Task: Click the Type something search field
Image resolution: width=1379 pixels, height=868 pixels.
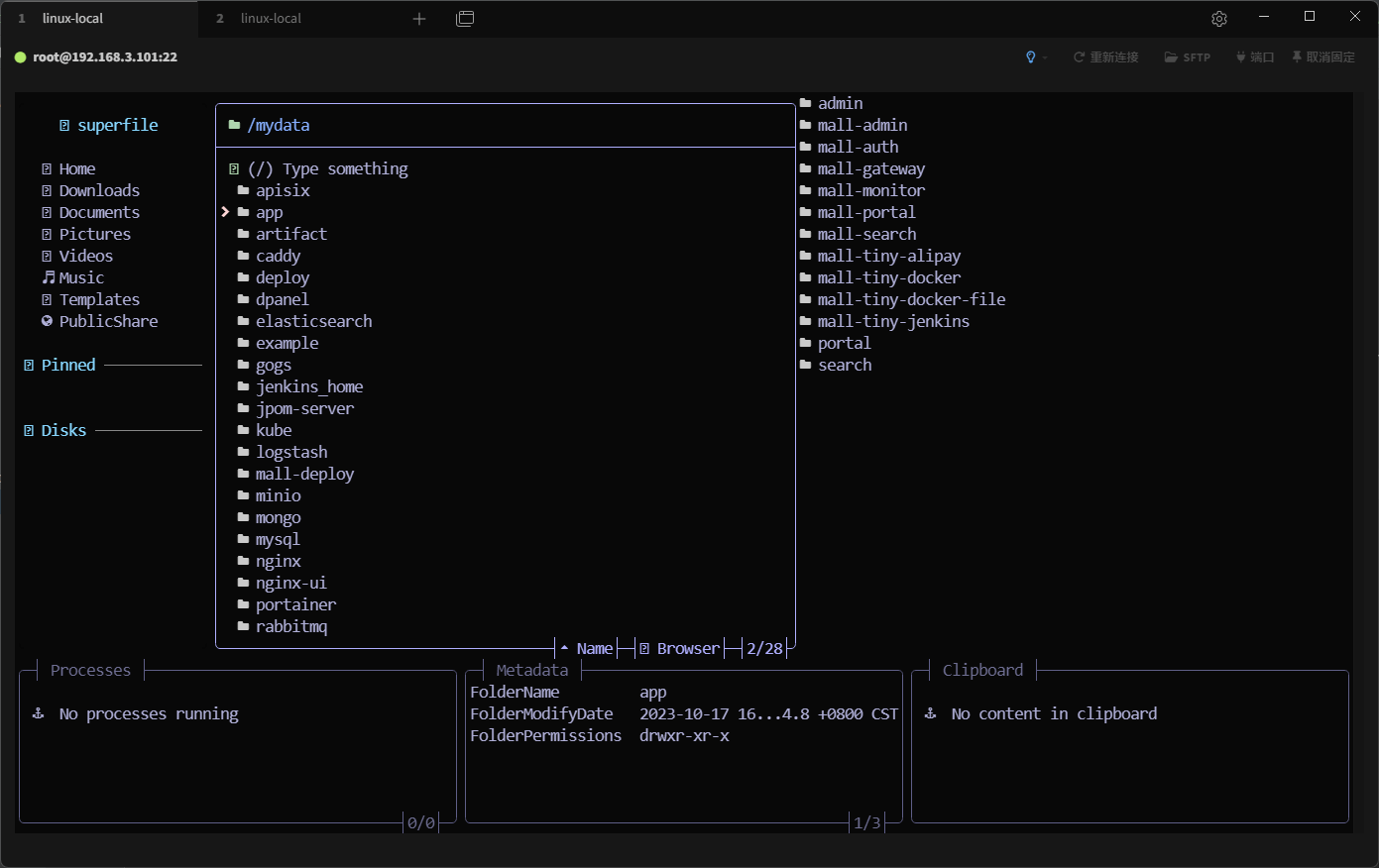Action: click(344, 168)
